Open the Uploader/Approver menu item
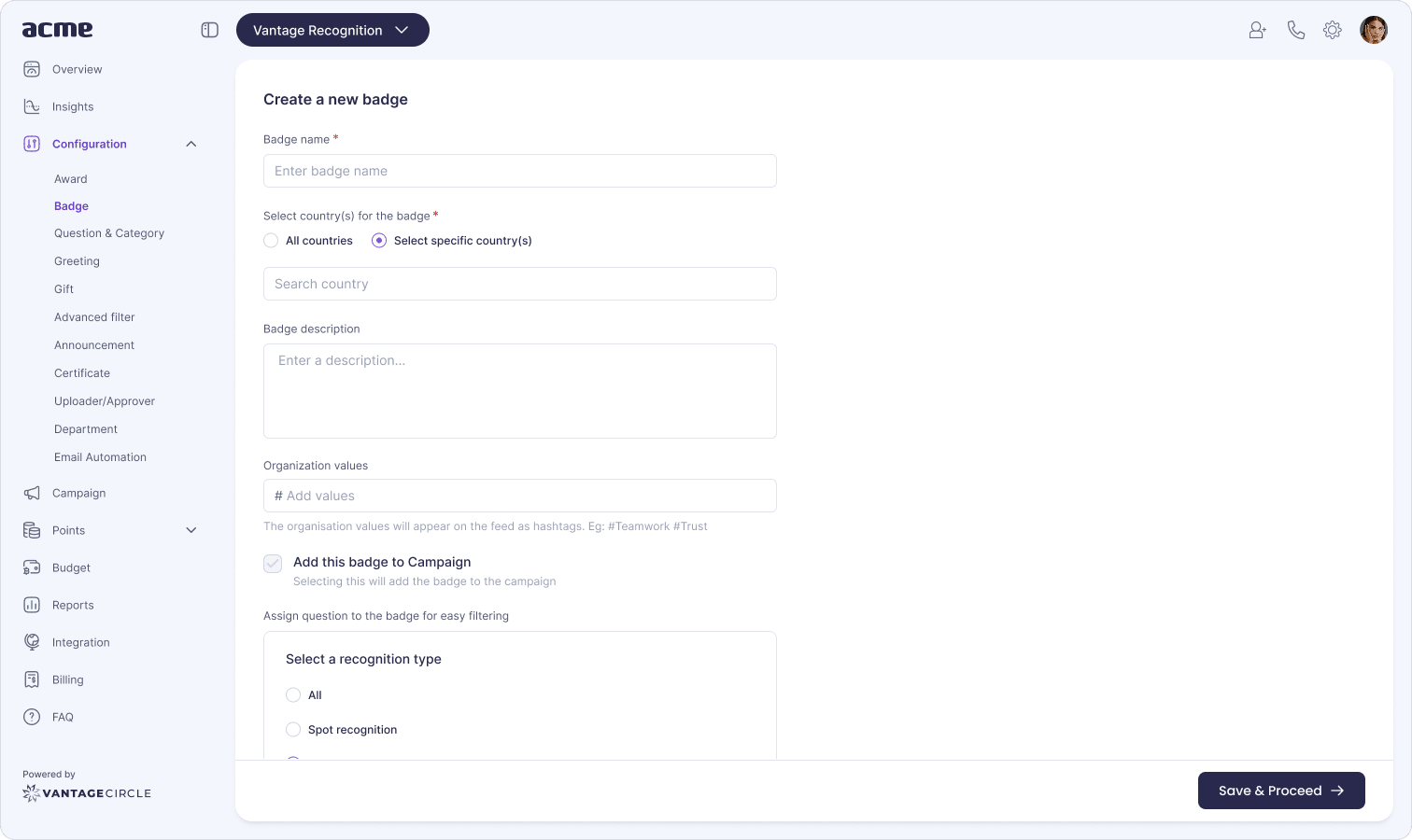This screenshot has width=1412, height=840. click(105, 401)
